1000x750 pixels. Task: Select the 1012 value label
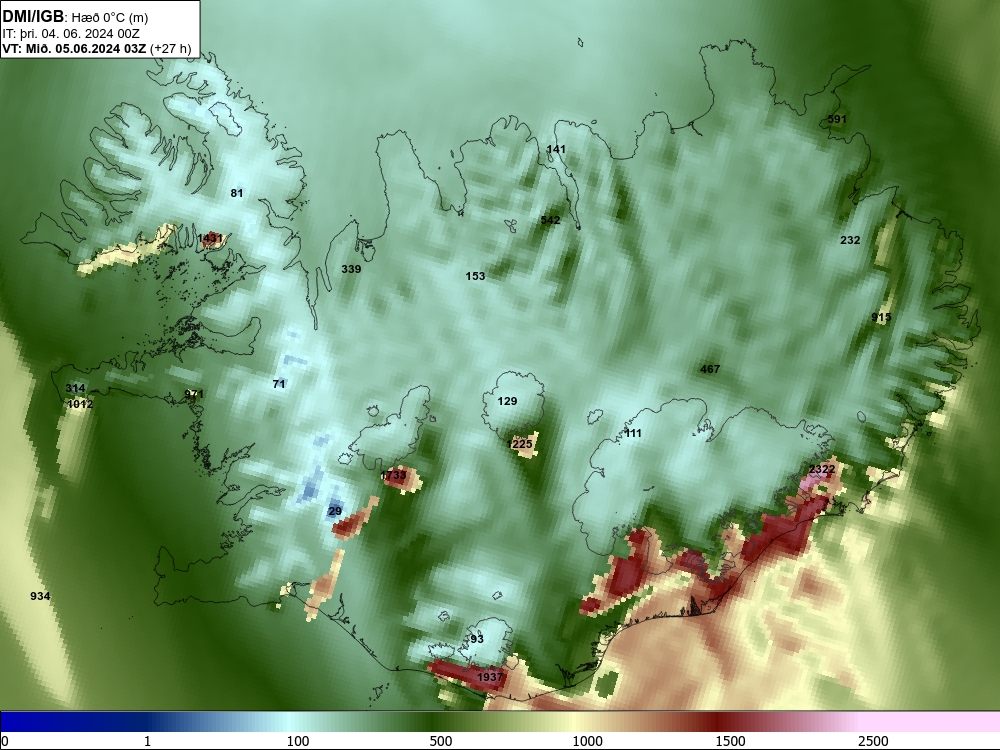click(x=80, y=404)
